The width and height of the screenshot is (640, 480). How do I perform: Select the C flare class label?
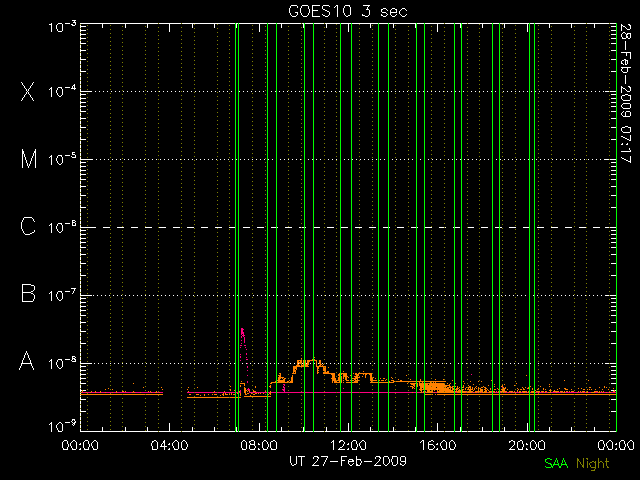28,226
